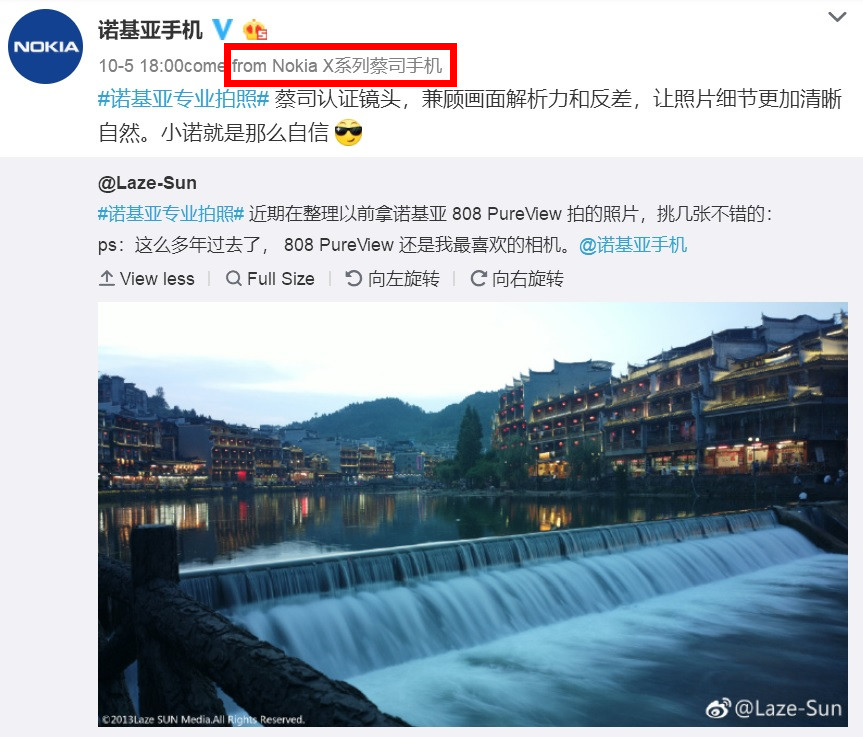Open the @诺基亚手机 mention link

(633, 245)
